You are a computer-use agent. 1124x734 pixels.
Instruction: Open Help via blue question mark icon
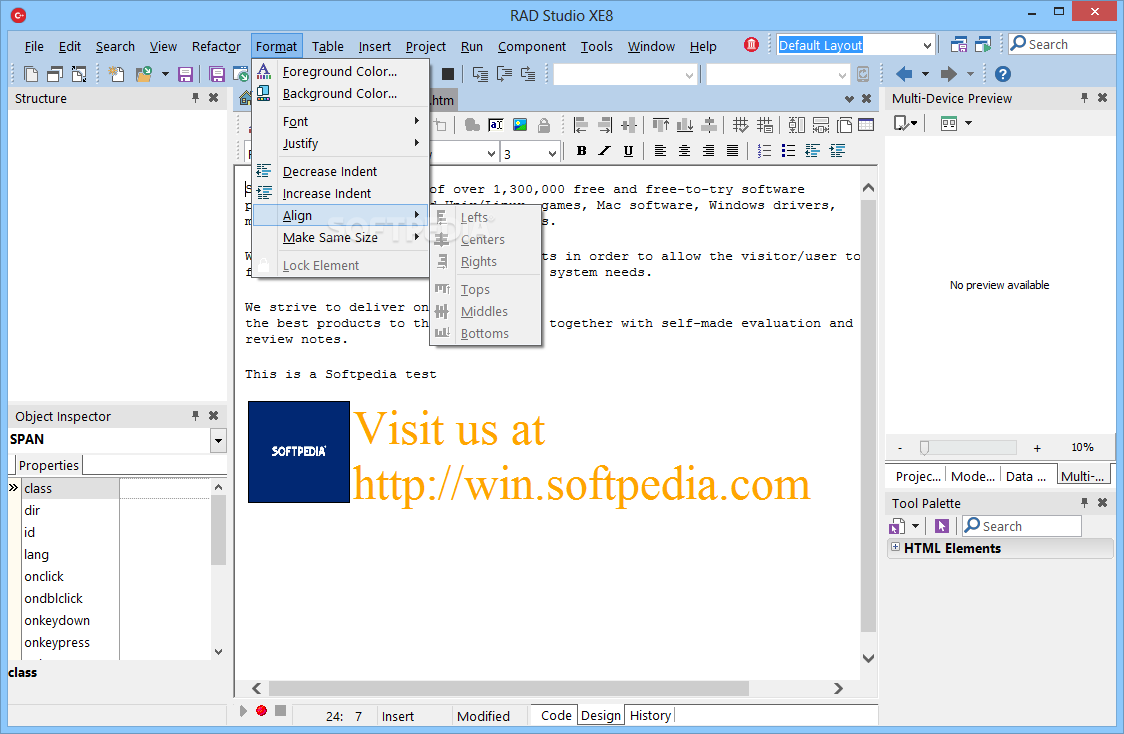coord(1003,74)
